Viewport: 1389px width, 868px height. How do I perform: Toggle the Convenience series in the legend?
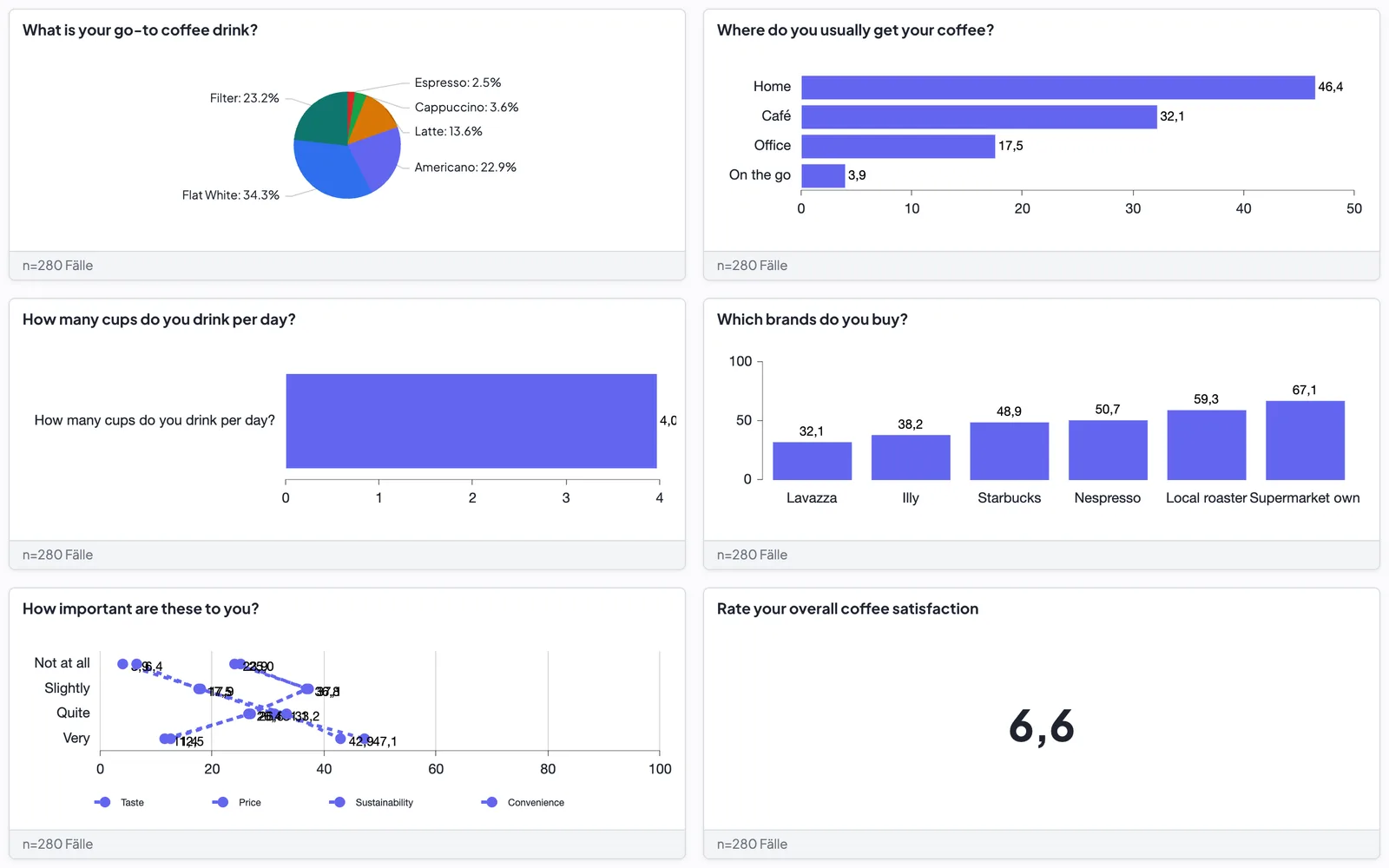pyautogui.click(x=523, y=802)
